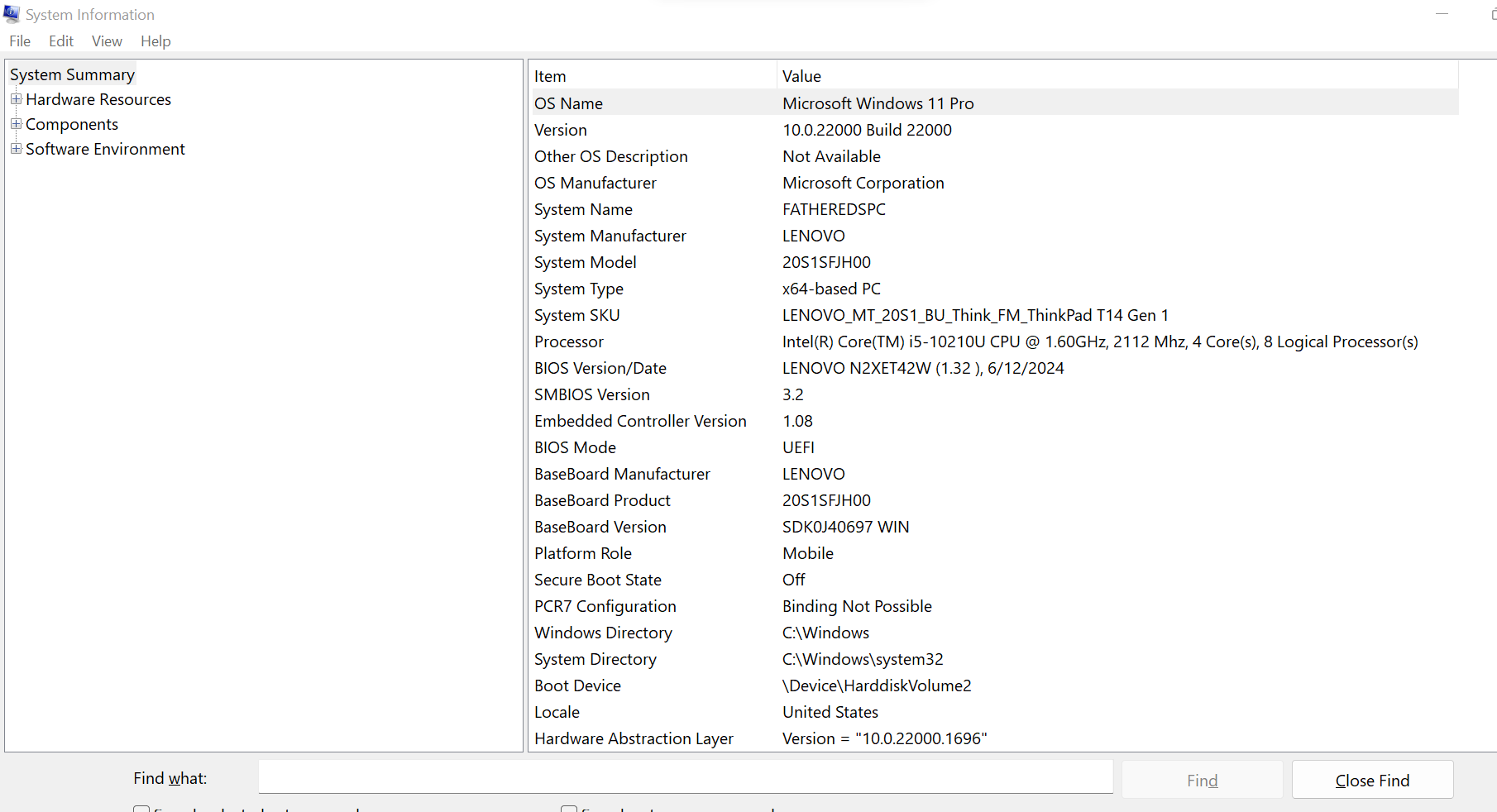
Task: Click the value SDK0J40697 WIN
Action: click(x=845, y=527)
